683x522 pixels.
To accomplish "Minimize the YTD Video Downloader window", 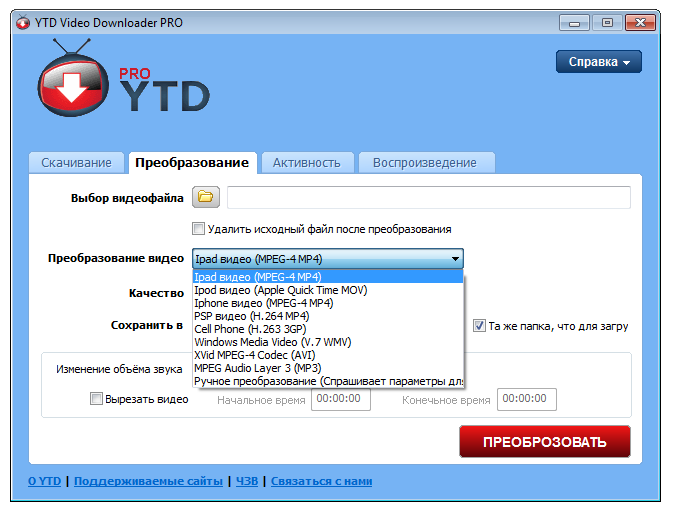I will 574,23.
